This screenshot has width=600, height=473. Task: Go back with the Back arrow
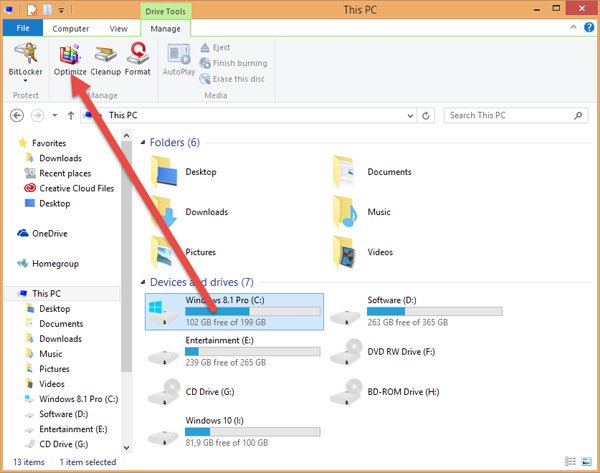pos(17,115)
